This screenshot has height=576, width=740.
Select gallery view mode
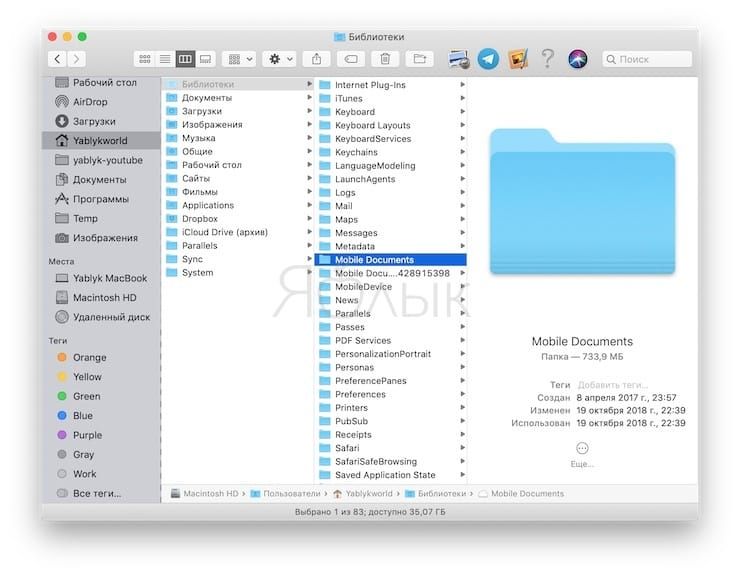[205, 60]
